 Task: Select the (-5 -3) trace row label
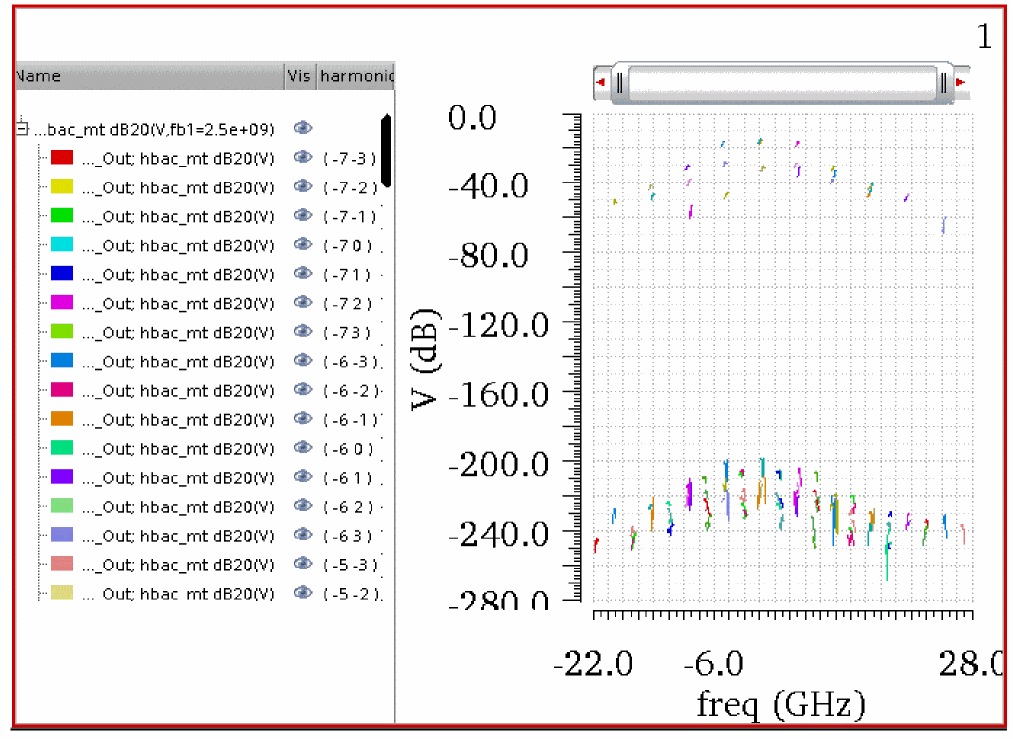tap(176, 564)
